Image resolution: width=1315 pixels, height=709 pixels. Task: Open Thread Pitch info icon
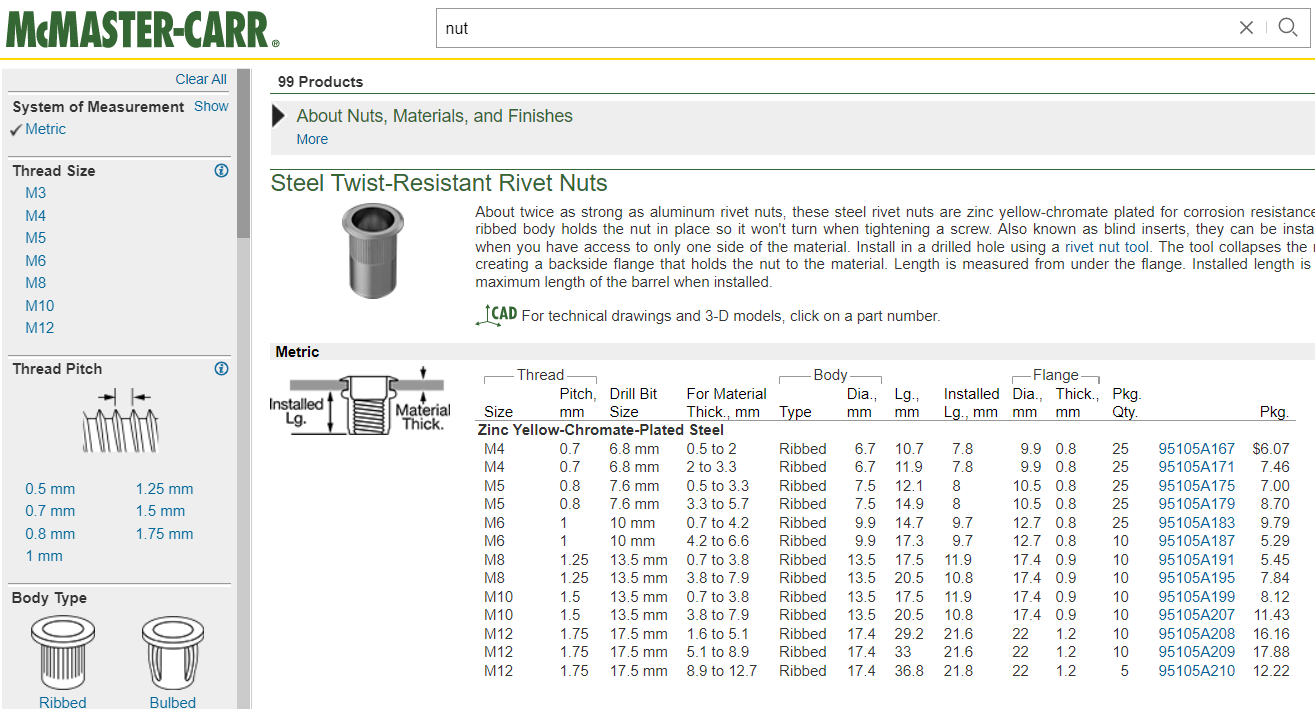tap(221, 369)
